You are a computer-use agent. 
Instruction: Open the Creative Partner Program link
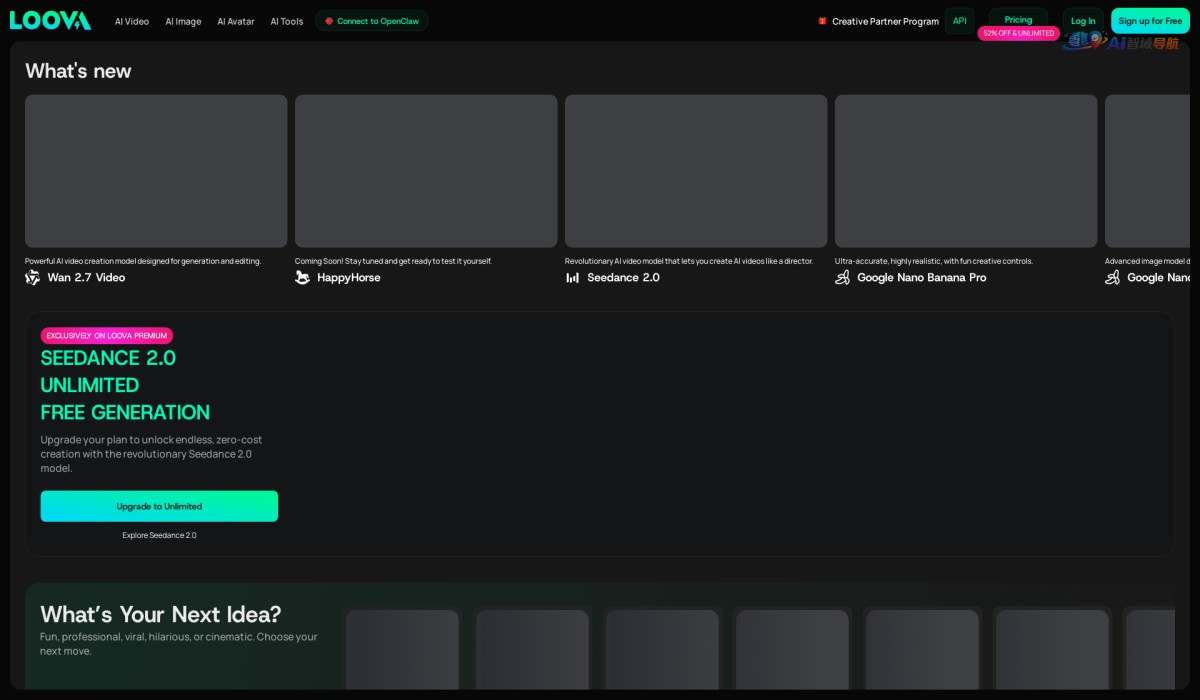coord(885,21)
